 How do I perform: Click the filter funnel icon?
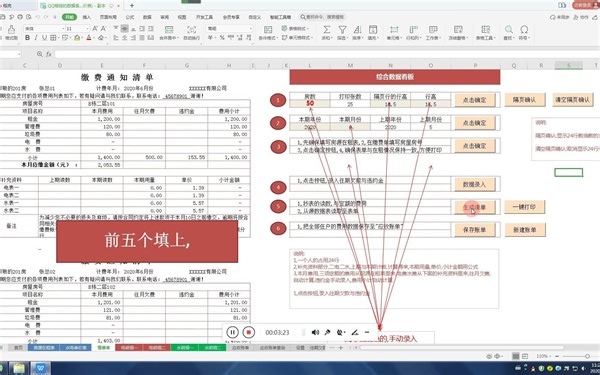(342, 30)
